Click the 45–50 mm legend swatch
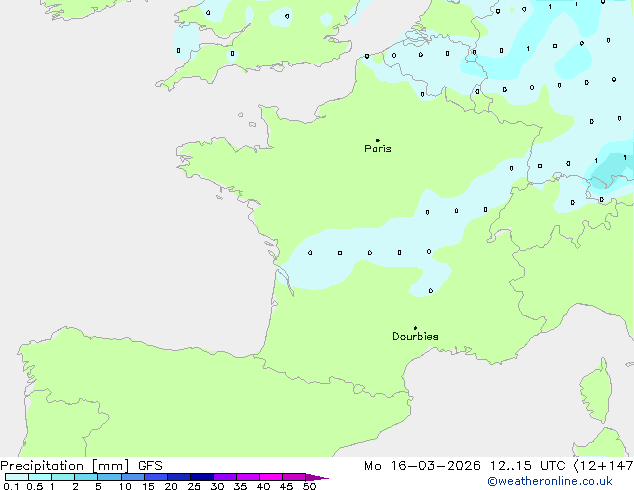This screenshot has width=634, height=490. [294, 477]
